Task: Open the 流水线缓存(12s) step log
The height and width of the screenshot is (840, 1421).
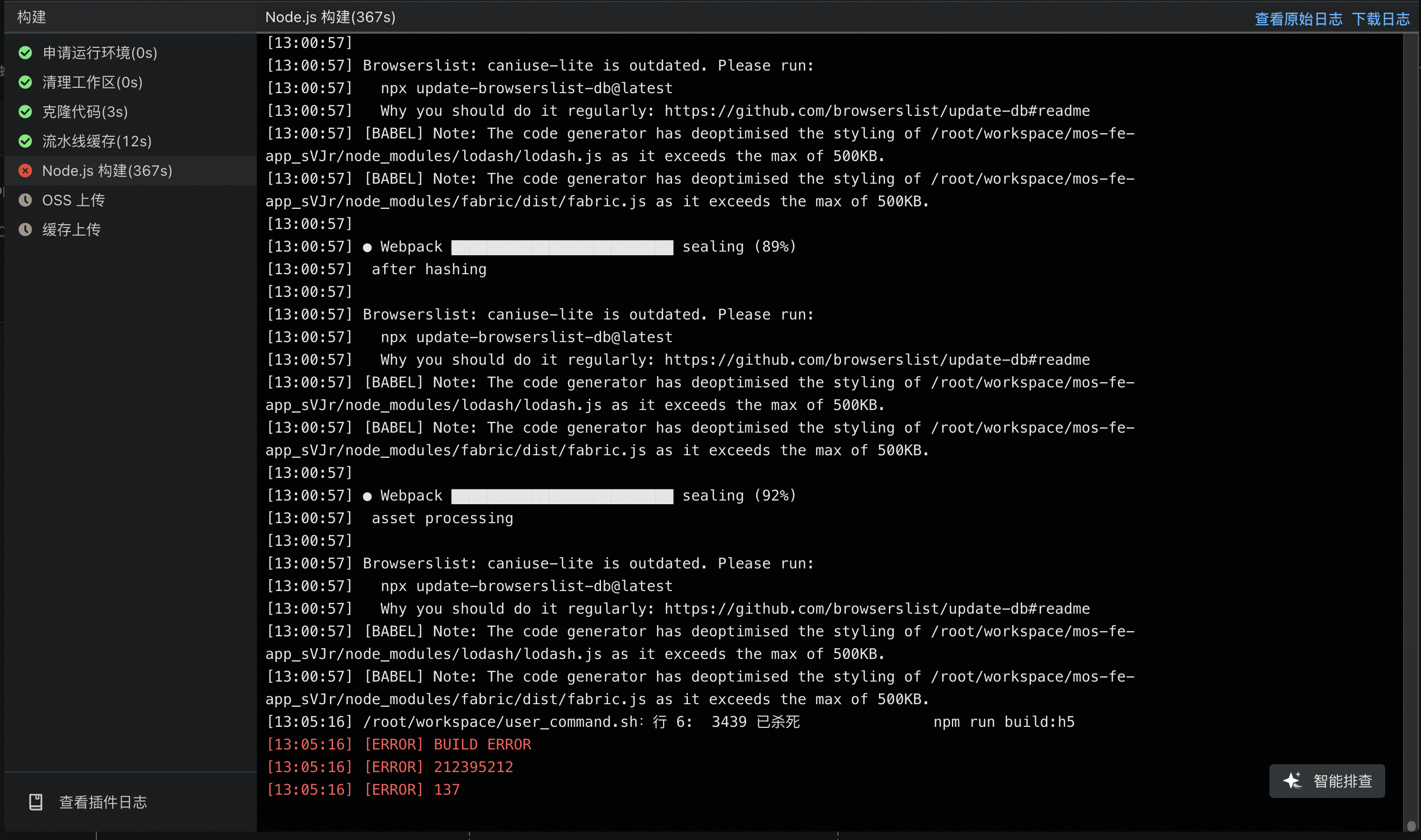Action: (x=130, y=141)
